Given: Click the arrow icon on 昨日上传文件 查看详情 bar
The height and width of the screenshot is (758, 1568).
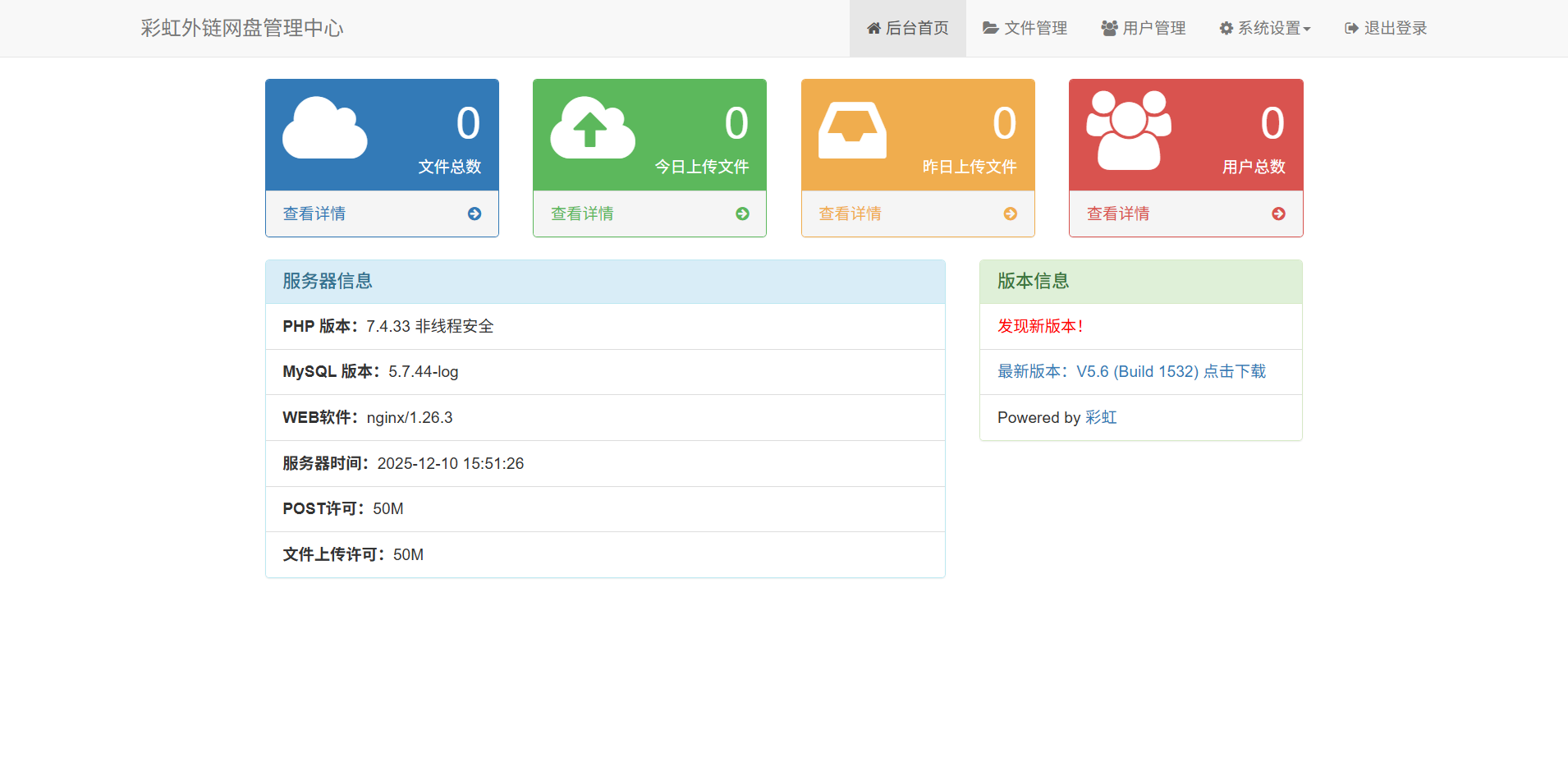Looking at the screenshot, I should coord(1010,214).
